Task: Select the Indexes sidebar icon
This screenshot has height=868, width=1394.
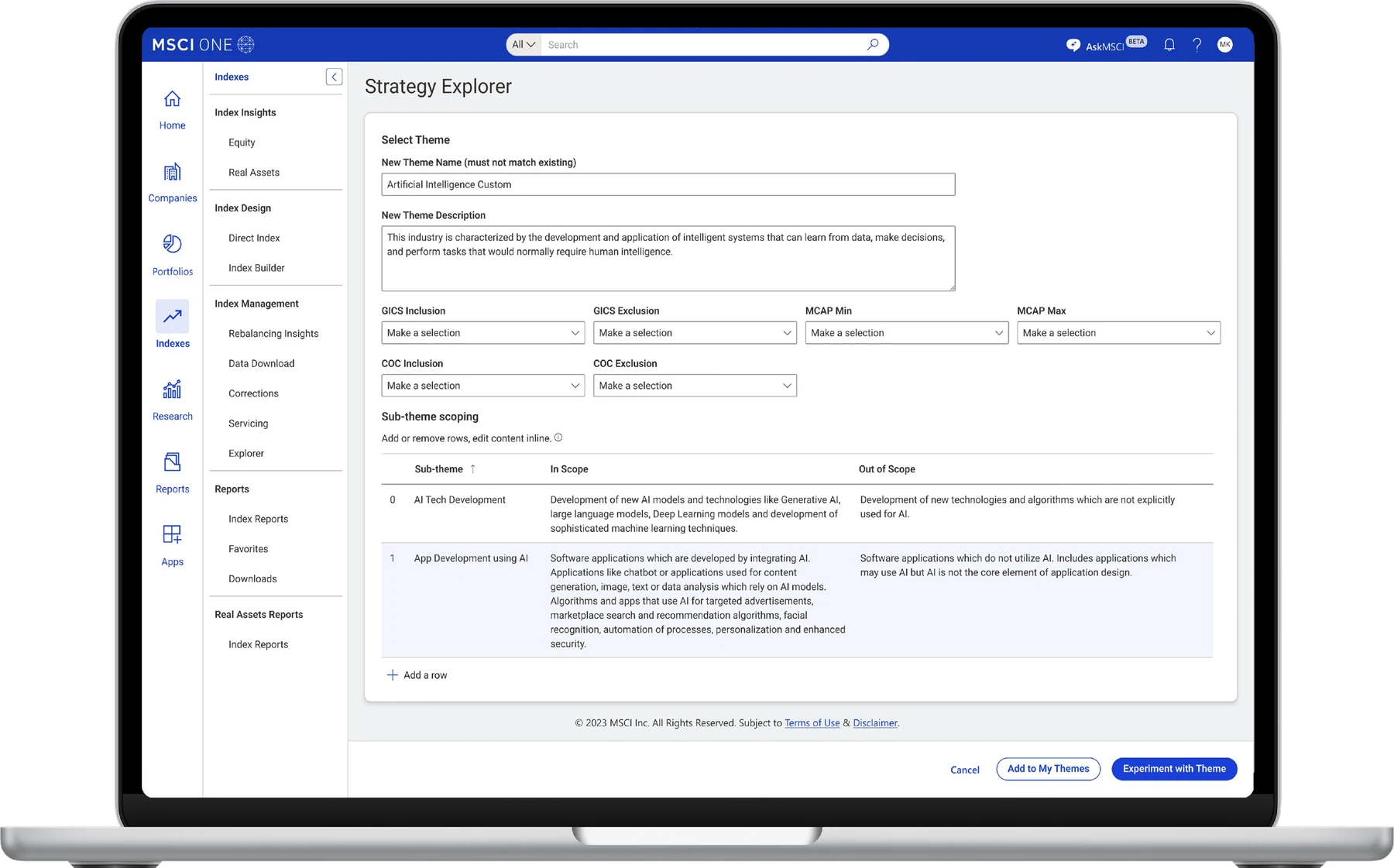Action: pos(172,316)
